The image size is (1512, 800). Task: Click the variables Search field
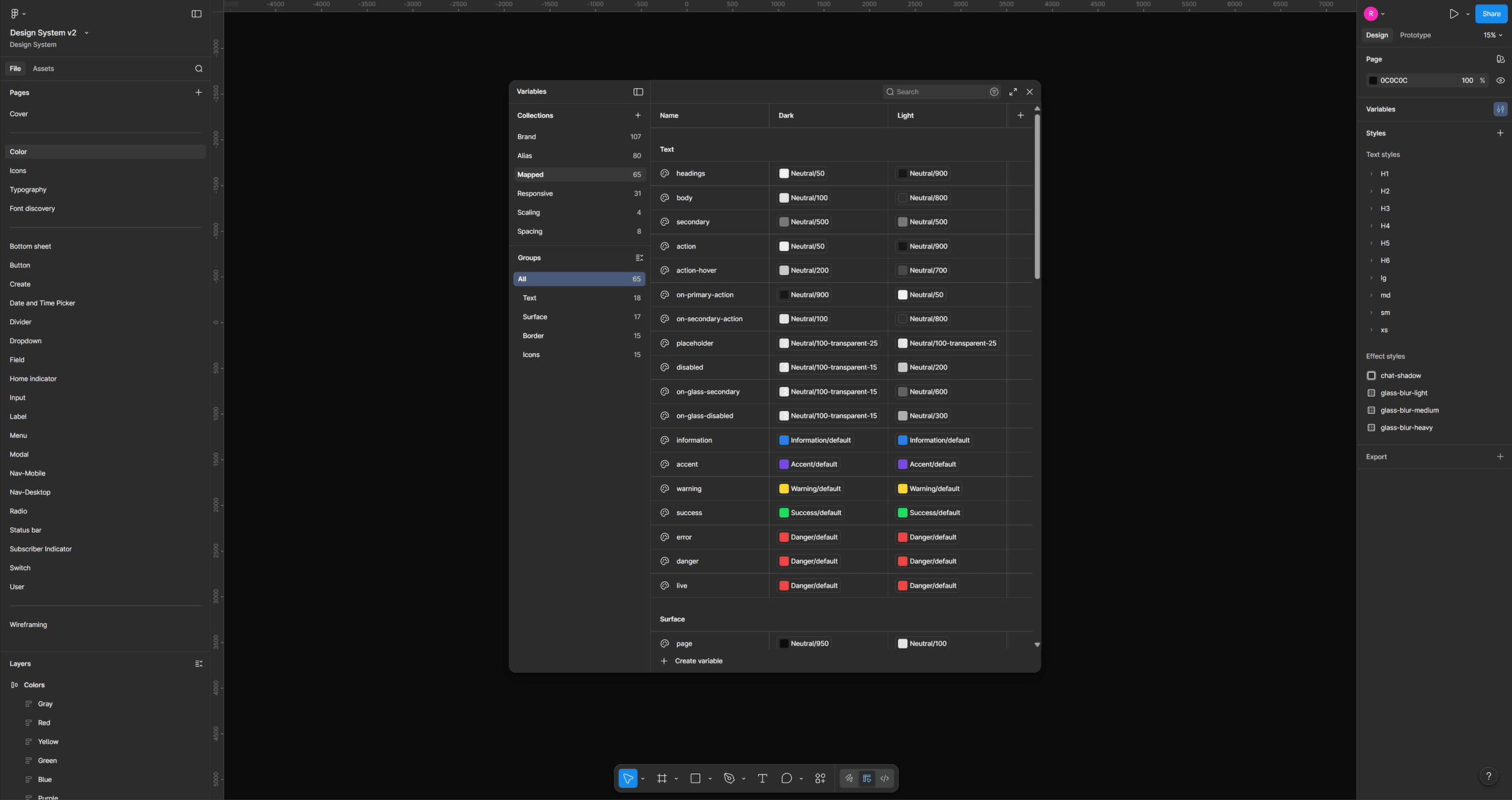pos(937,91)
